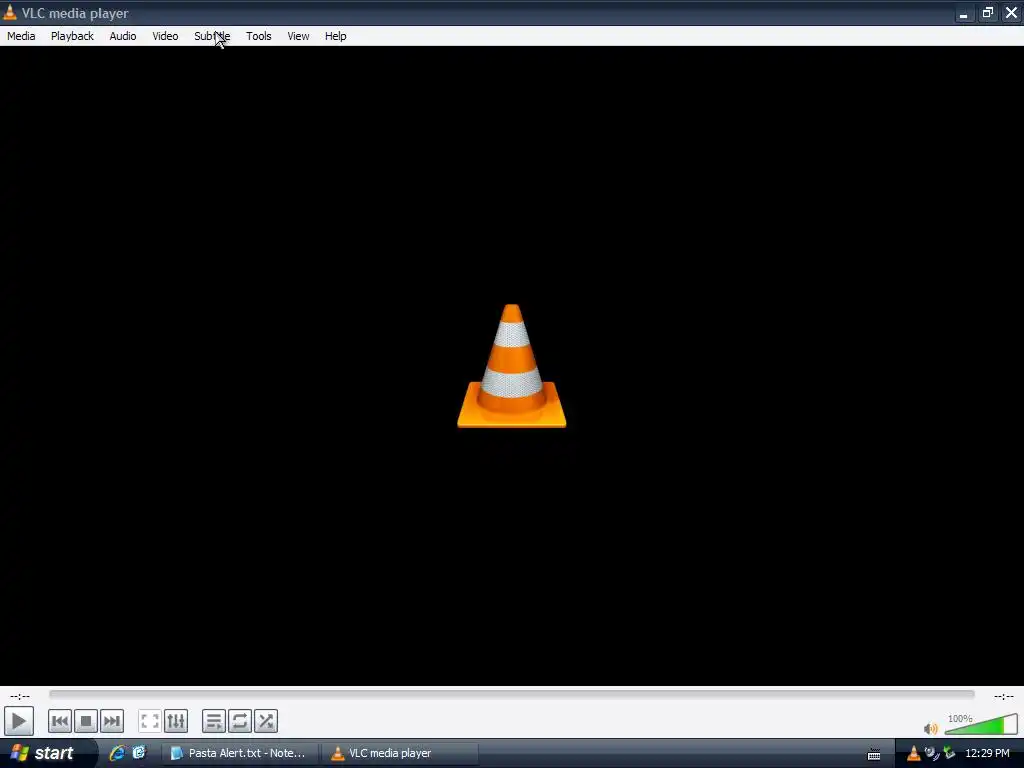Toggle fullscreen video mode
Image resolution: width=1024 pixels, height=768 pixels.
[x=150, y=721]
